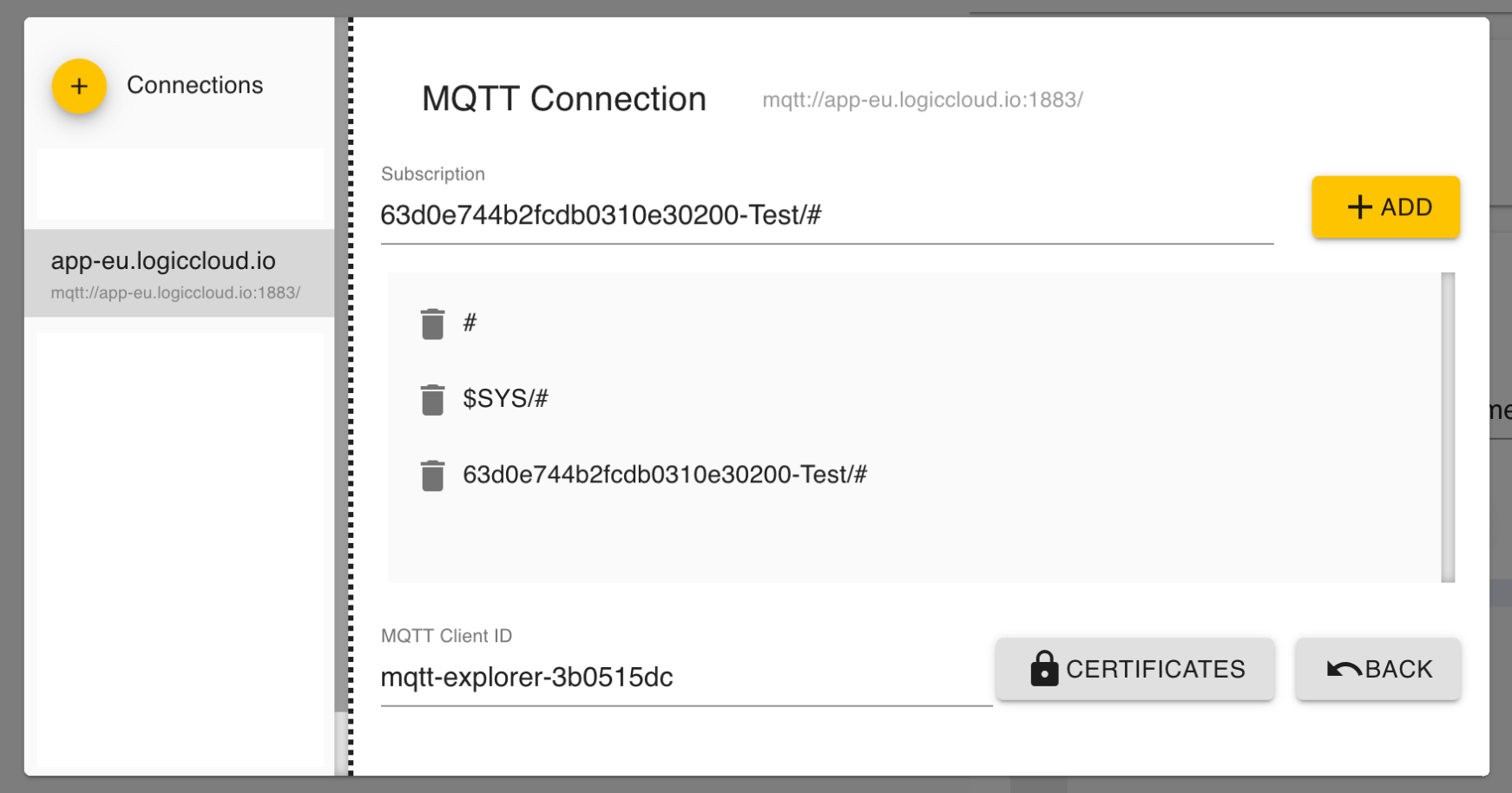Open the CERTIFICATES dialog
The height and width of the screenshot is (793, 1512).
pyautogui.click(x=1134, y=668)
